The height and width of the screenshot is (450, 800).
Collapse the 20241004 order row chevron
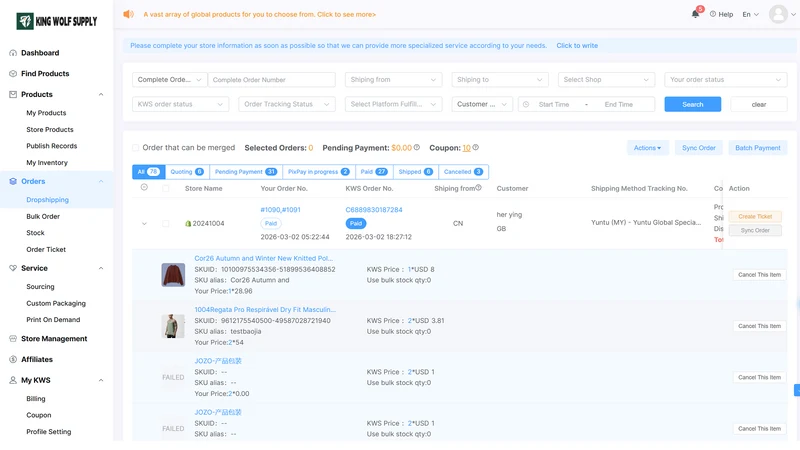point(144,223)
